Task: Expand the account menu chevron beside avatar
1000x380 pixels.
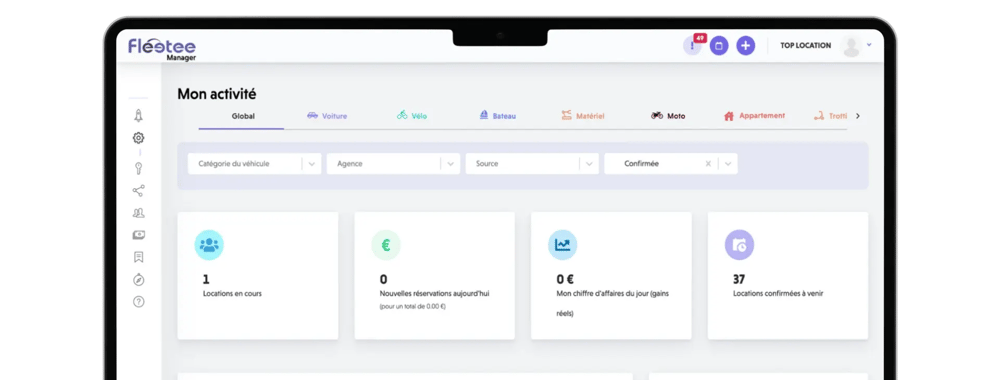Action: point(869,45)
